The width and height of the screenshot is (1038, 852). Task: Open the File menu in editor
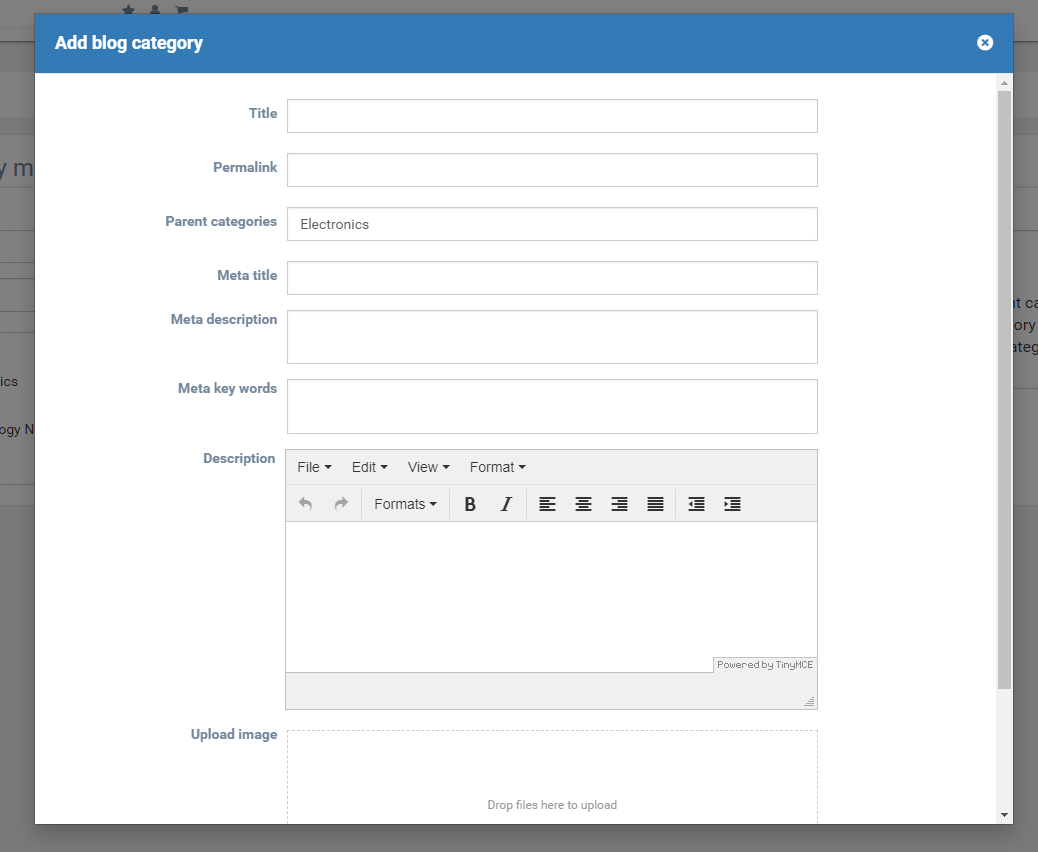(x=314, y=467)
